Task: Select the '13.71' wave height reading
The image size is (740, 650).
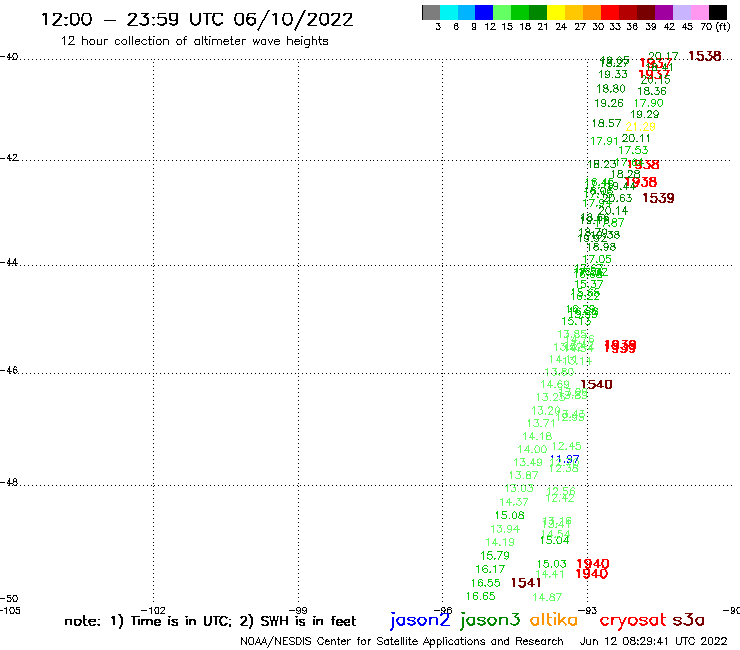Action: (541, 423)
